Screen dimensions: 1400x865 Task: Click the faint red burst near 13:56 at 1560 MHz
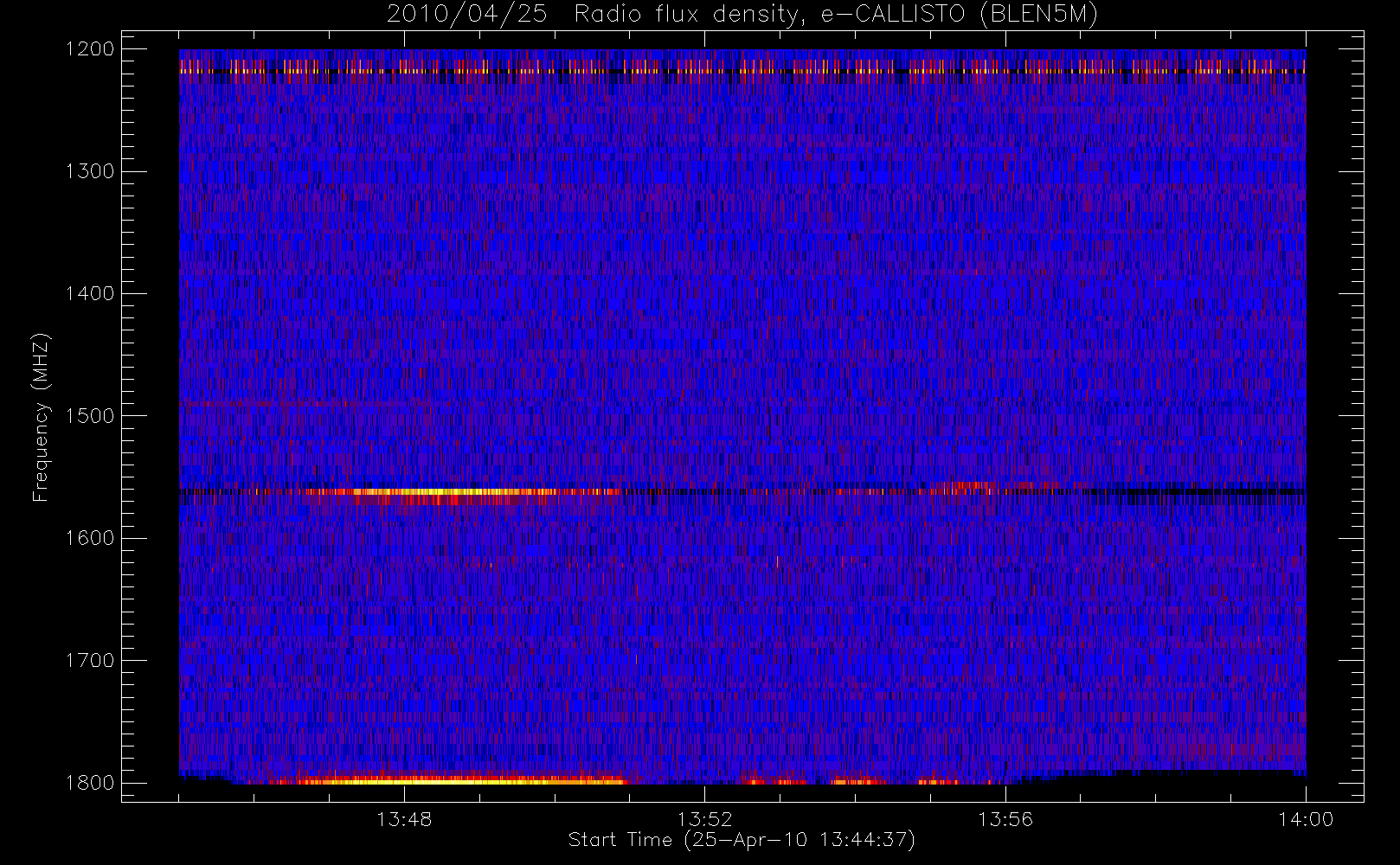click(x=965, y=488)
